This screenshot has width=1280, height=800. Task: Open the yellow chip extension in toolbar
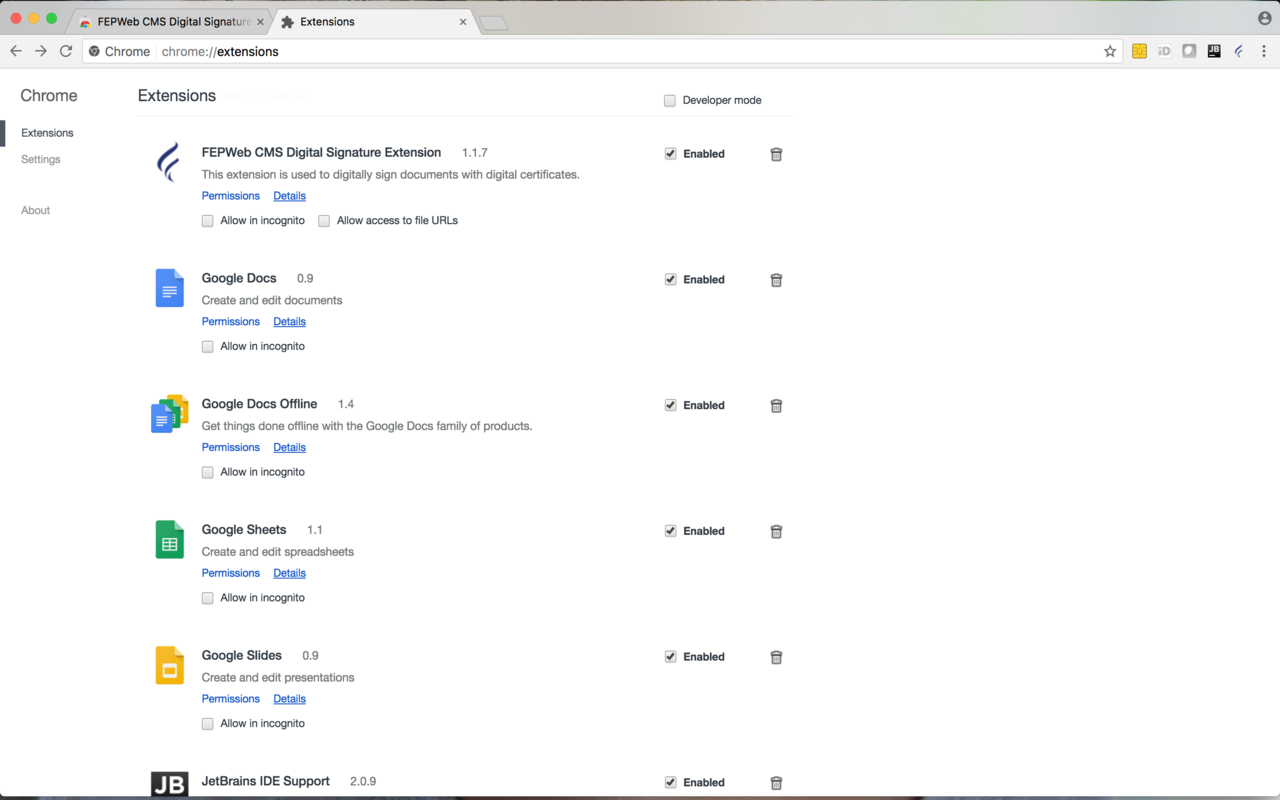[1139, 51]
